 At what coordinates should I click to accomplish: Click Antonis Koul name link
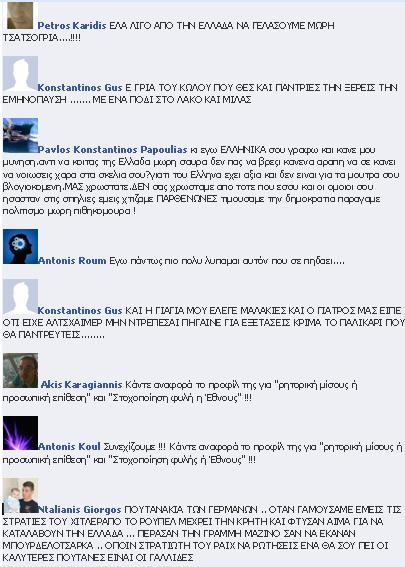click(69, 447)
